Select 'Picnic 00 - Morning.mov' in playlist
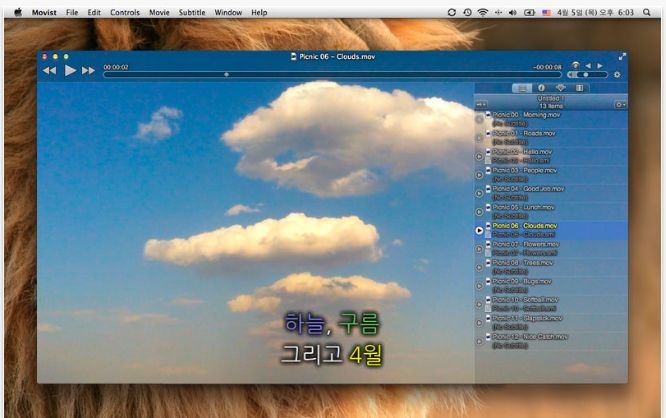This screenshot has height=418, width=666. [x=526, y=115]
